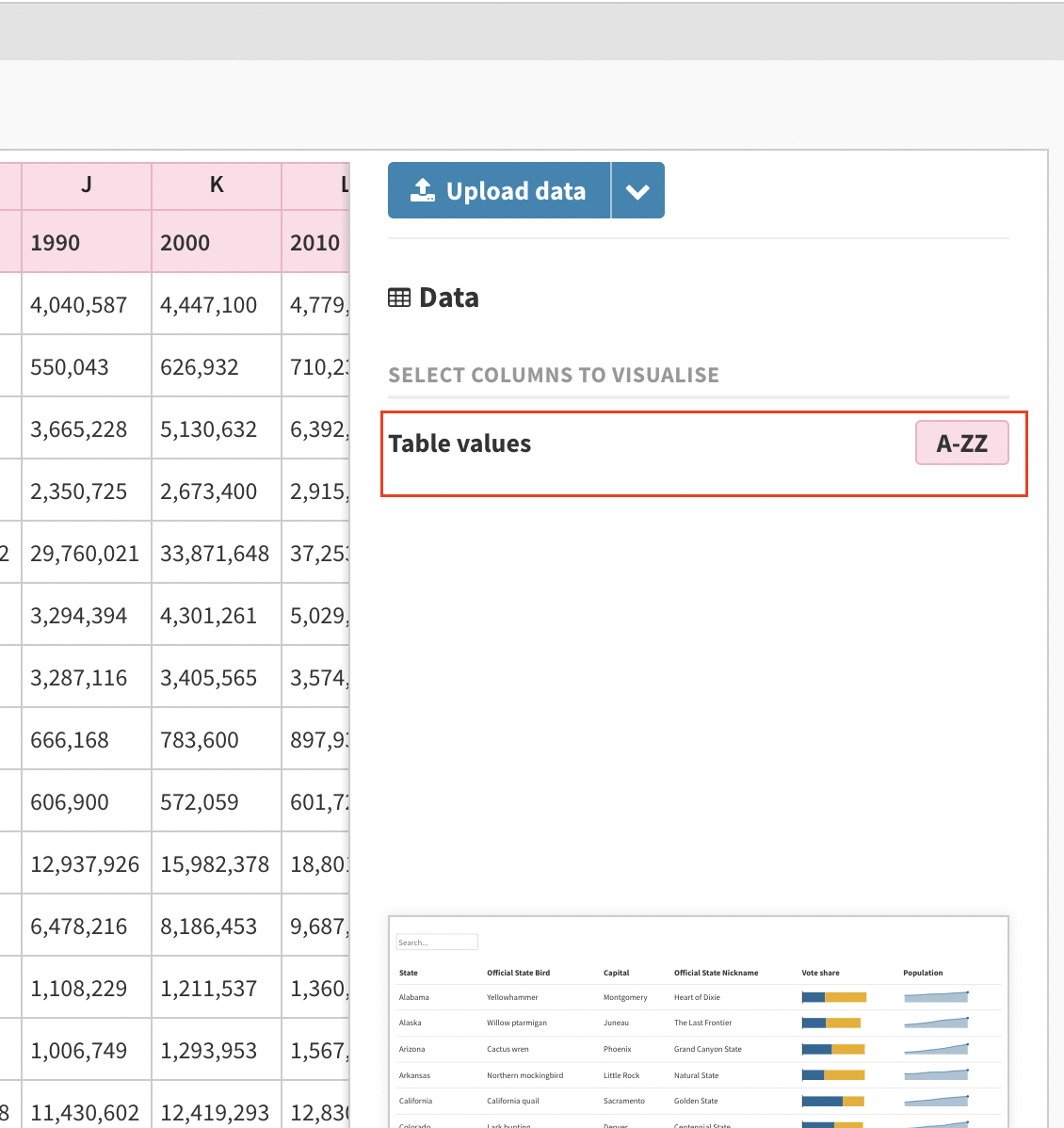1064x1128 pixels.
Task: Click the SELECT COLUMNS TO VISUALISE heading
Action: 554,375
